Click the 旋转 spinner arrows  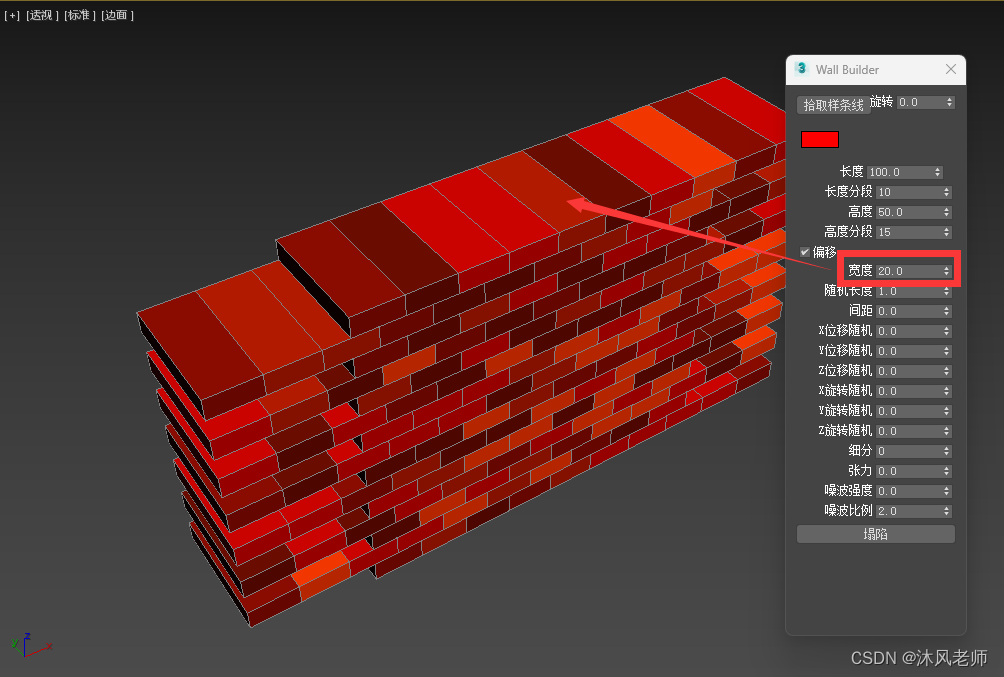pos(950,102)
